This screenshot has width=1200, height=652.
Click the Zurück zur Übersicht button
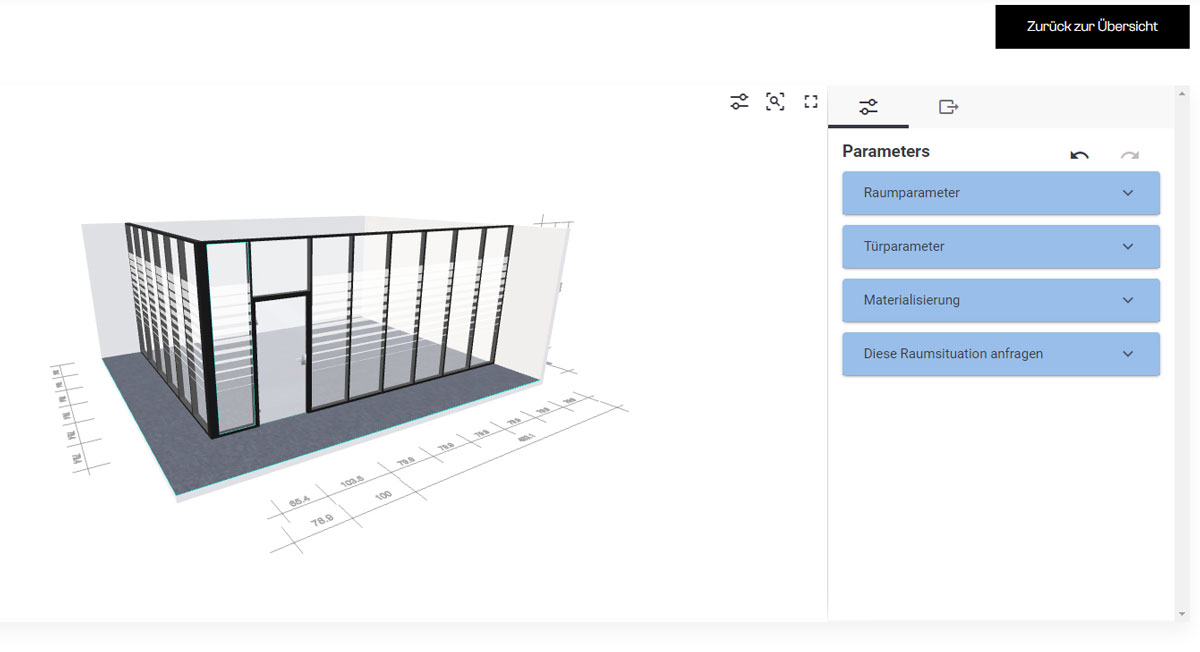point(1092,26)
